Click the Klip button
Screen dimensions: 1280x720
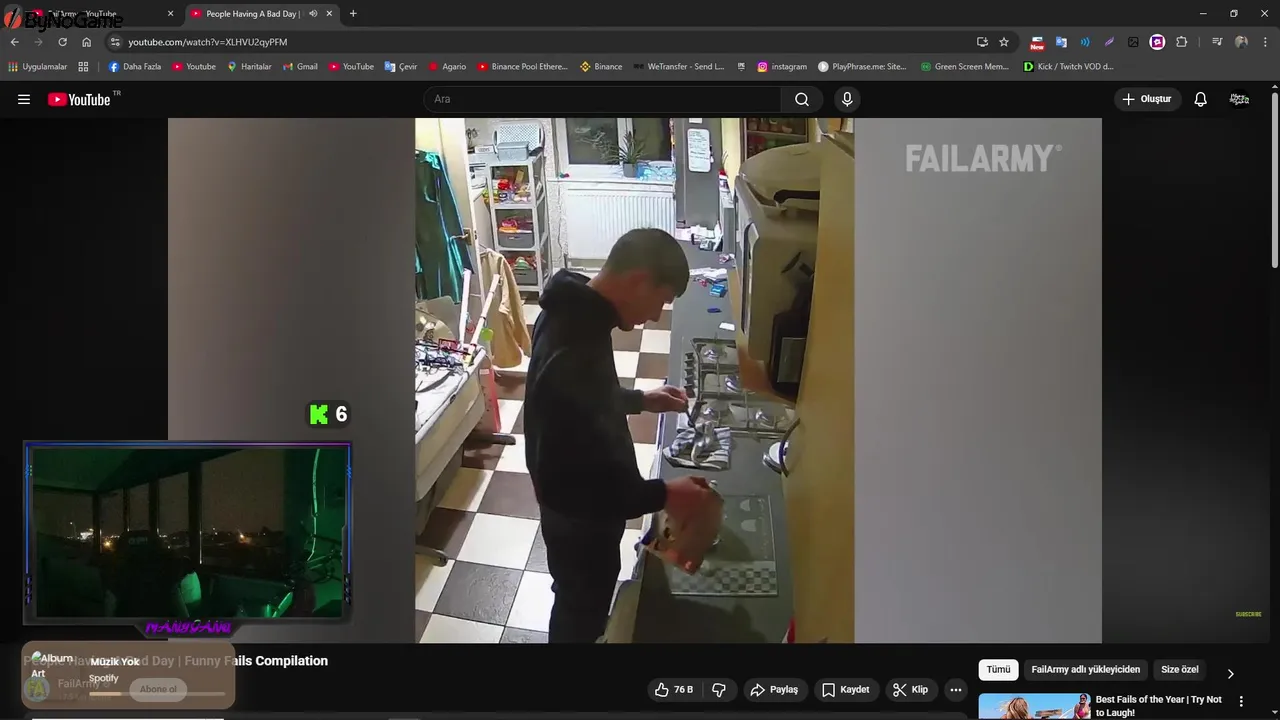click(x=910, y=690)
